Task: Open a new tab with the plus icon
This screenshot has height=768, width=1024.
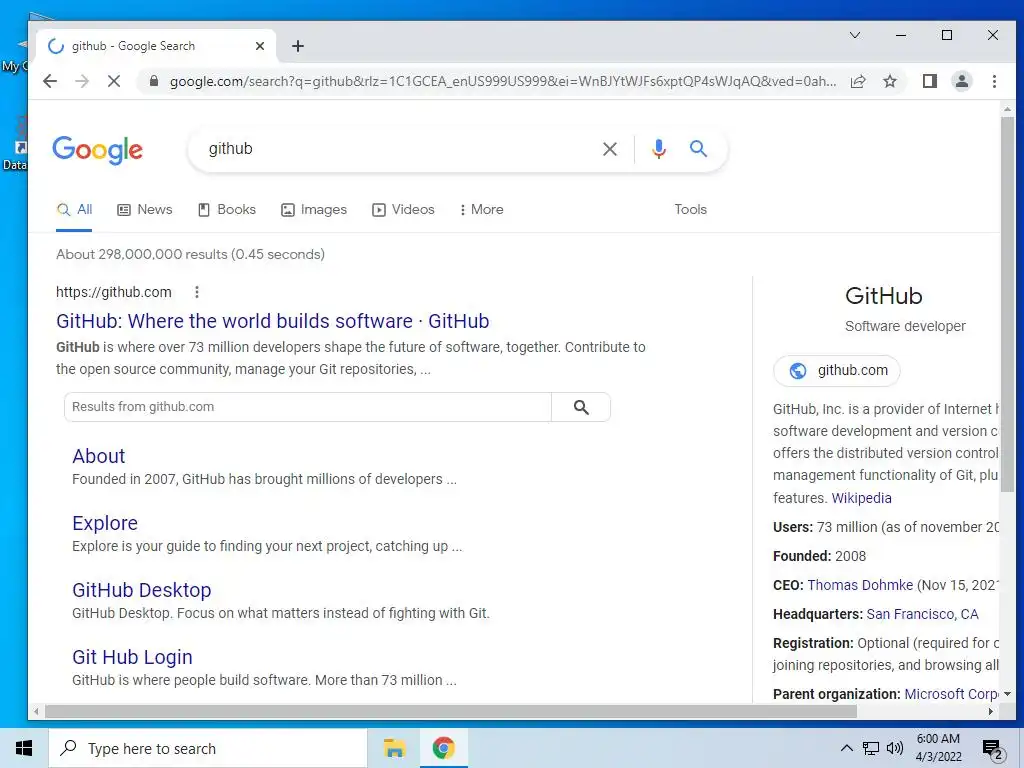Action: point(298,46)
